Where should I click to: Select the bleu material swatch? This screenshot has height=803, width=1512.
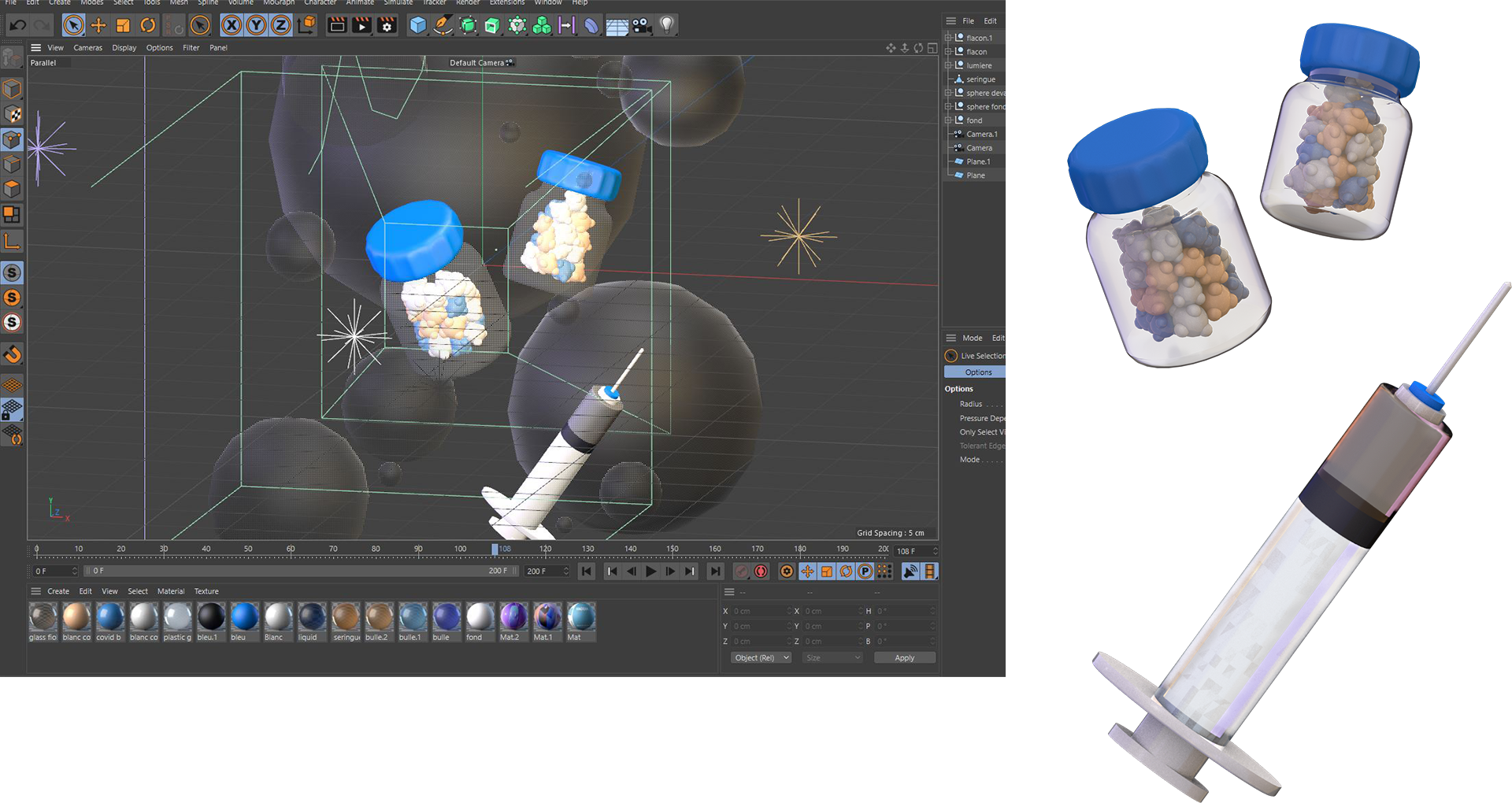coord(245,622)
